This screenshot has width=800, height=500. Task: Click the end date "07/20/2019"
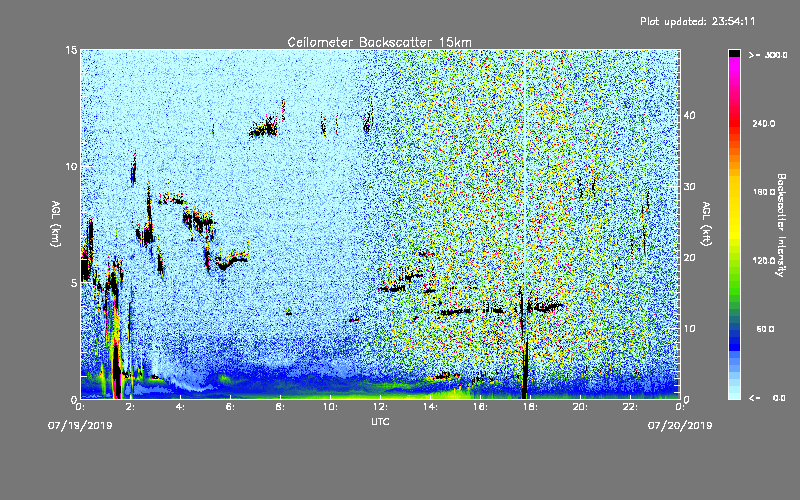(680, 426)
